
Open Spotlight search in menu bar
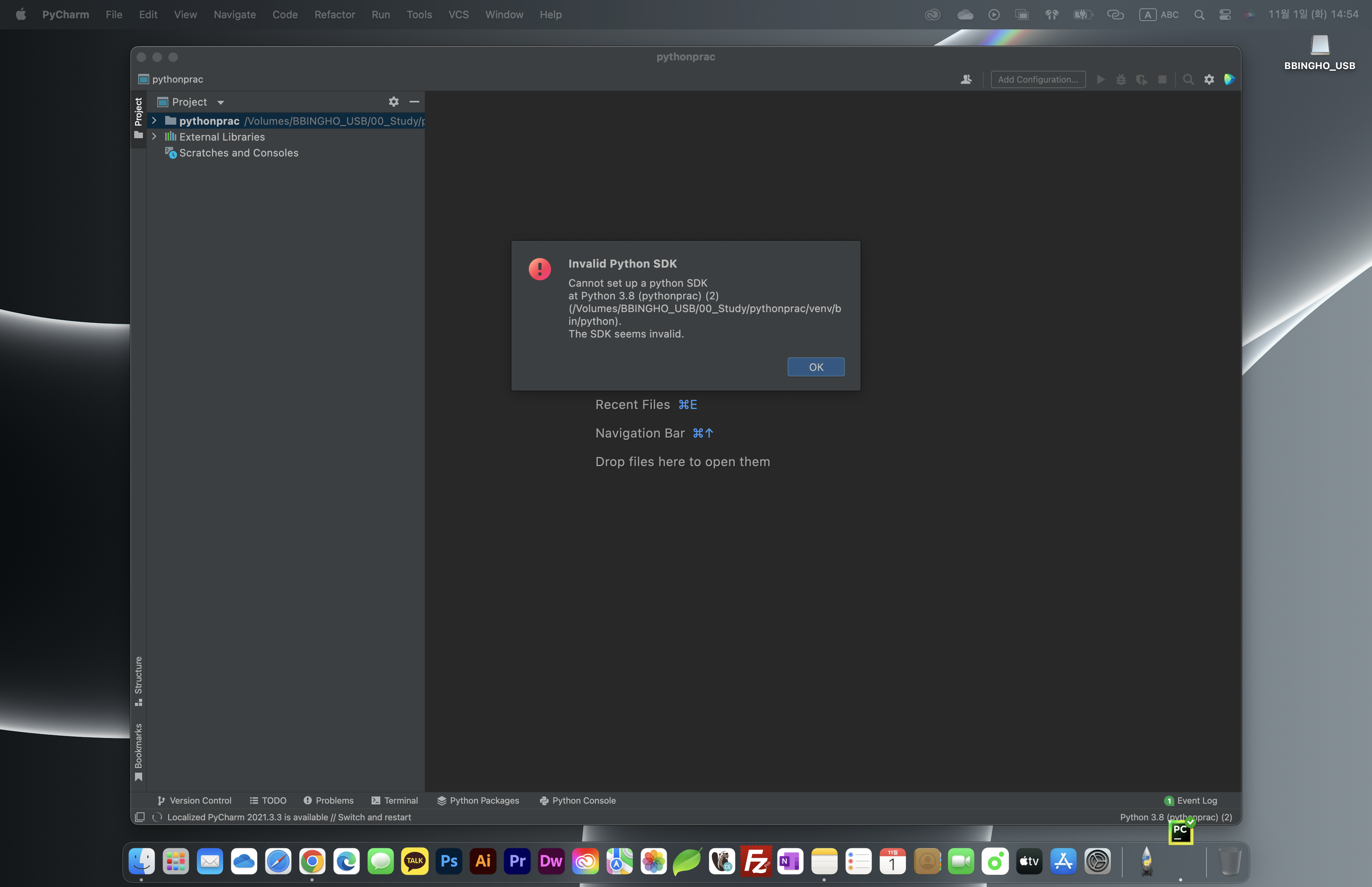1199,15
